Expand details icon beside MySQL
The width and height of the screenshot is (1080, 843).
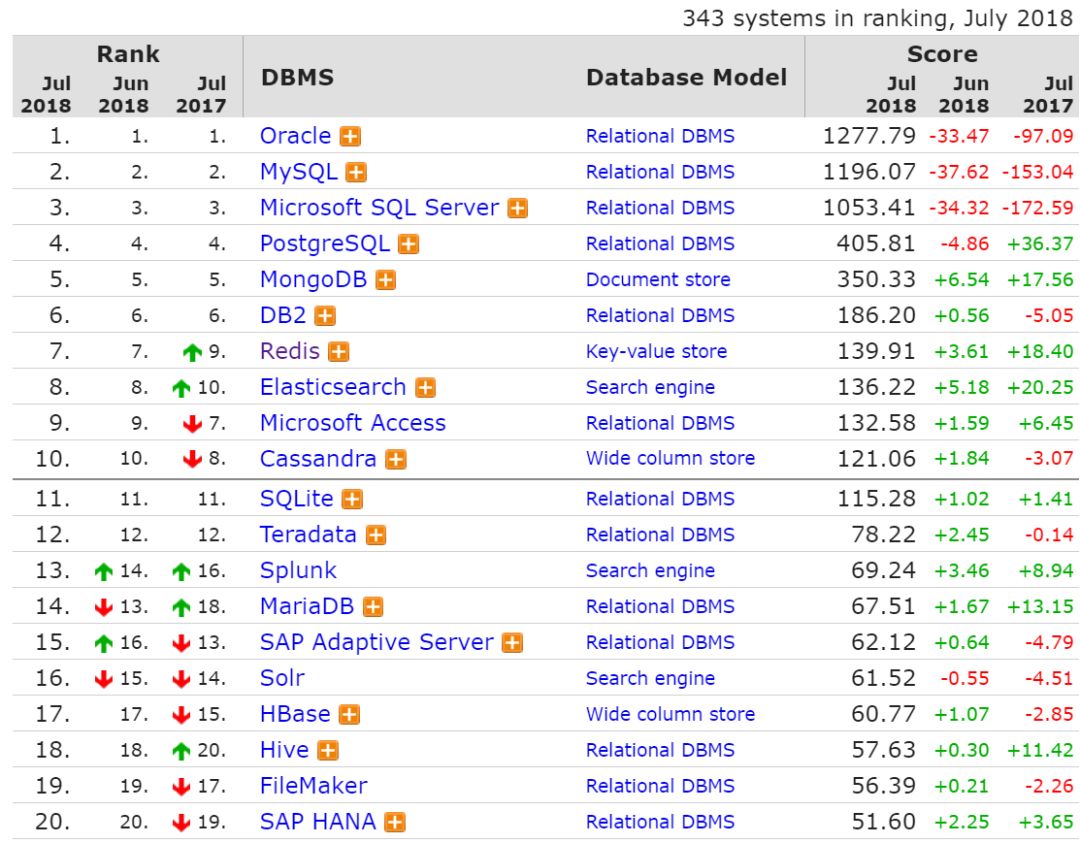click(x=356, y=172)
